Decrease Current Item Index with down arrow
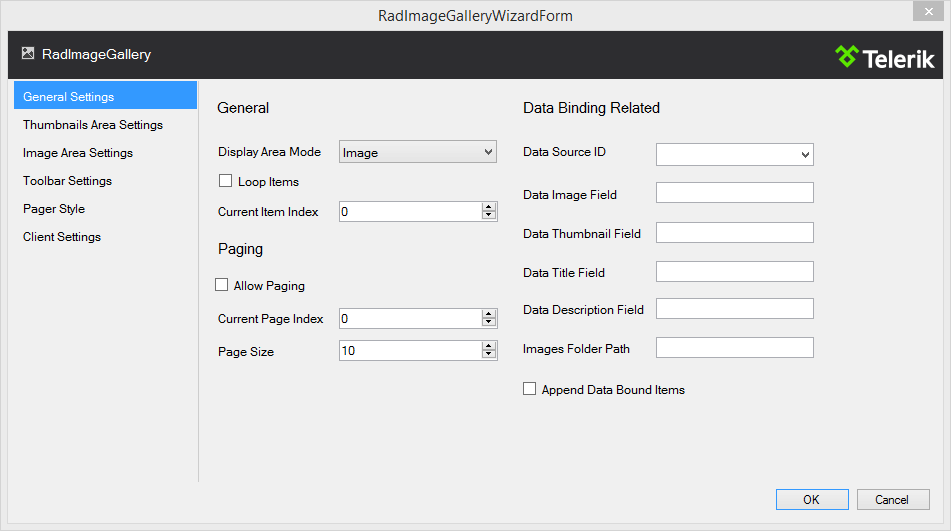 click(489, 216)
